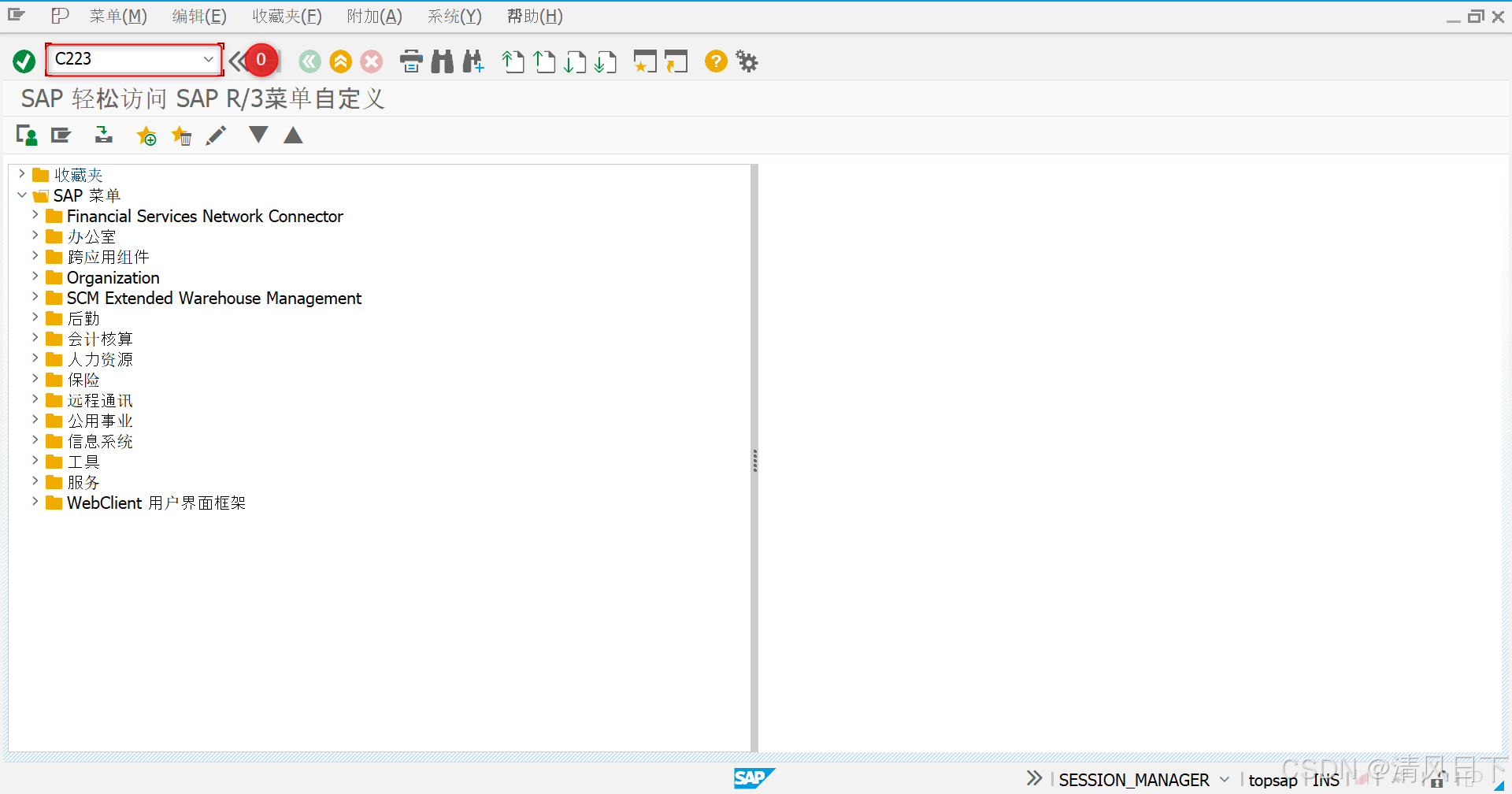Click the green Enter checkmark icon

pyautogui.click(x=24, y=61)
